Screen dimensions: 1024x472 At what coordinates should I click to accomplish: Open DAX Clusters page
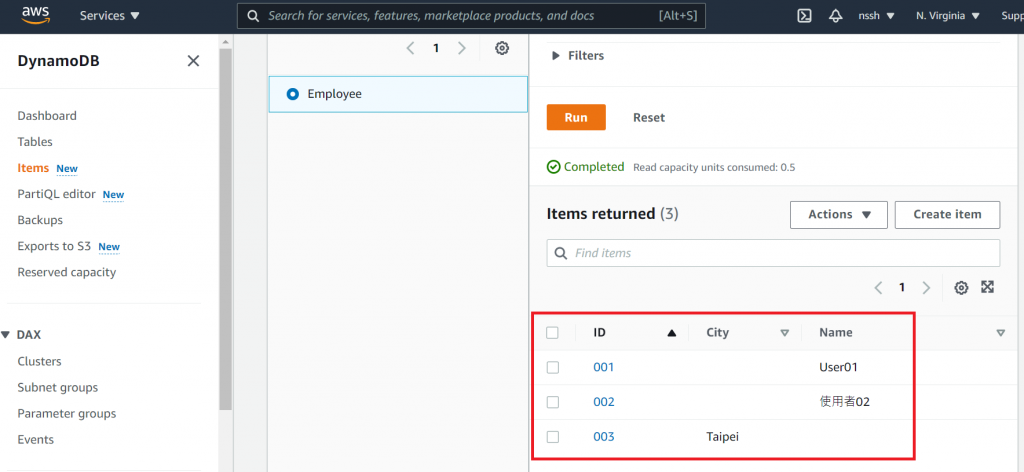coord(39,361)
